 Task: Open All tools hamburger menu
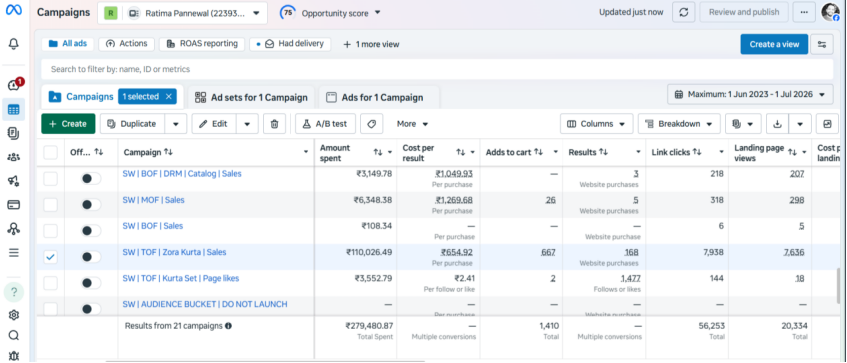click(14, 252)
